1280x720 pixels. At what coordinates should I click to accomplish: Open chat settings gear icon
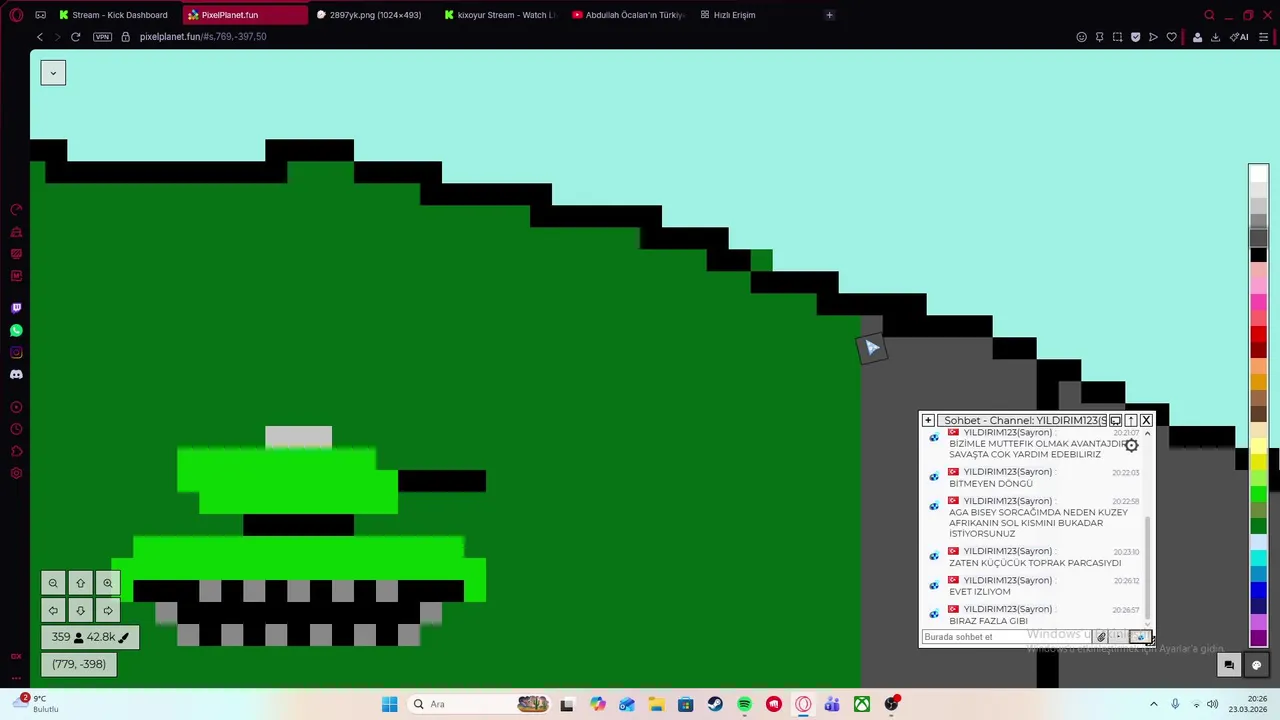coord(1131,445)
